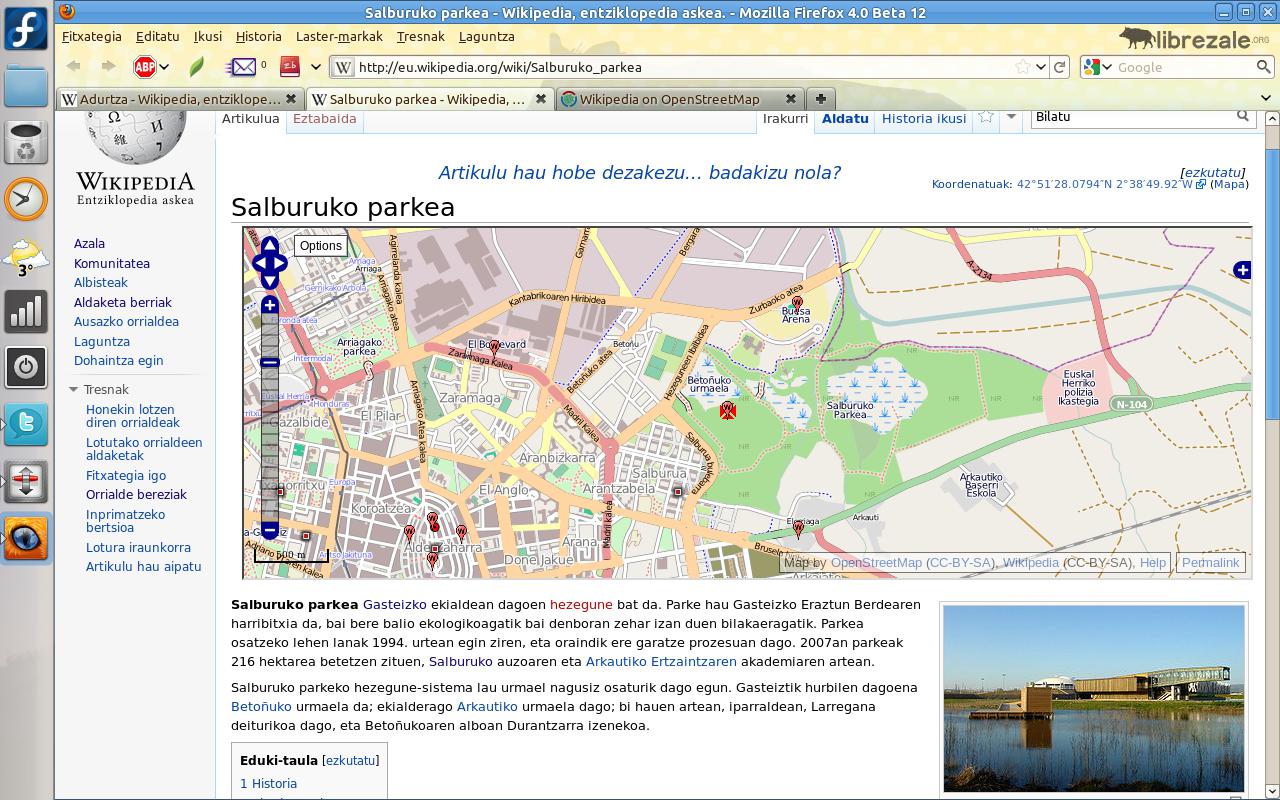Bookmark this page using URL bar star
Viewport: 1280px width, 800px height.
coord(1023,67)
